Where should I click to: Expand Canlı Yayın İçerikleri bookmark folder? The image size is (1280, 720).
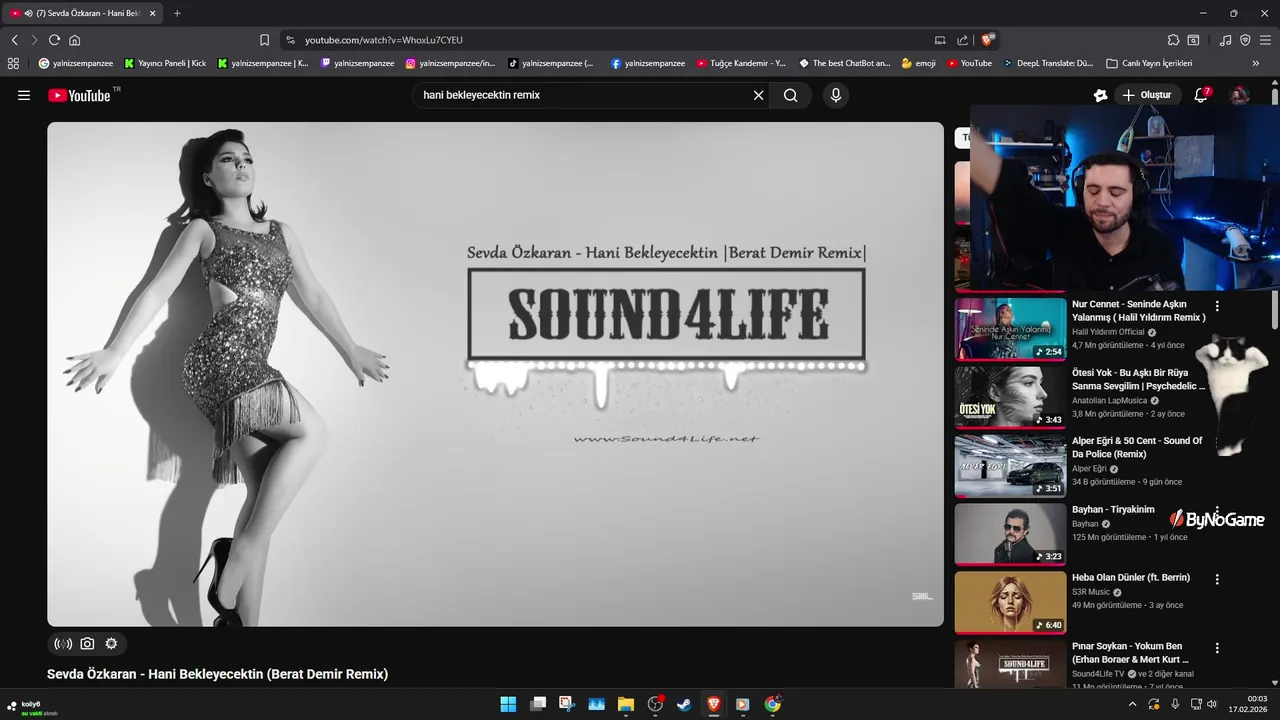pyautogui.click(x=1149, y=63)
